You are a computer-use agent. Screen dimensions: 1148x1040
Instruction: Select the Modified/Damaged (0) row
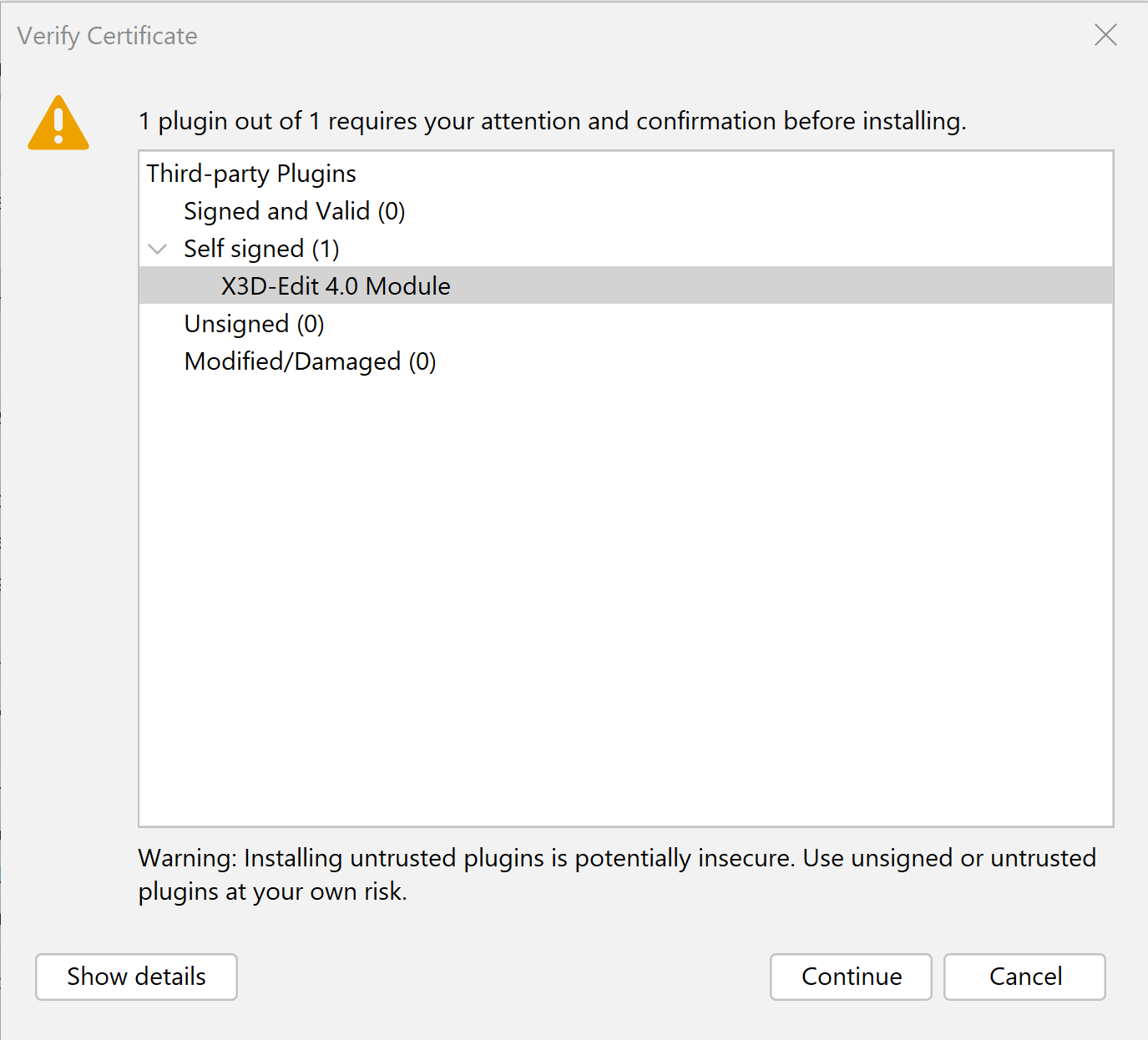click(x=310, y=361)
